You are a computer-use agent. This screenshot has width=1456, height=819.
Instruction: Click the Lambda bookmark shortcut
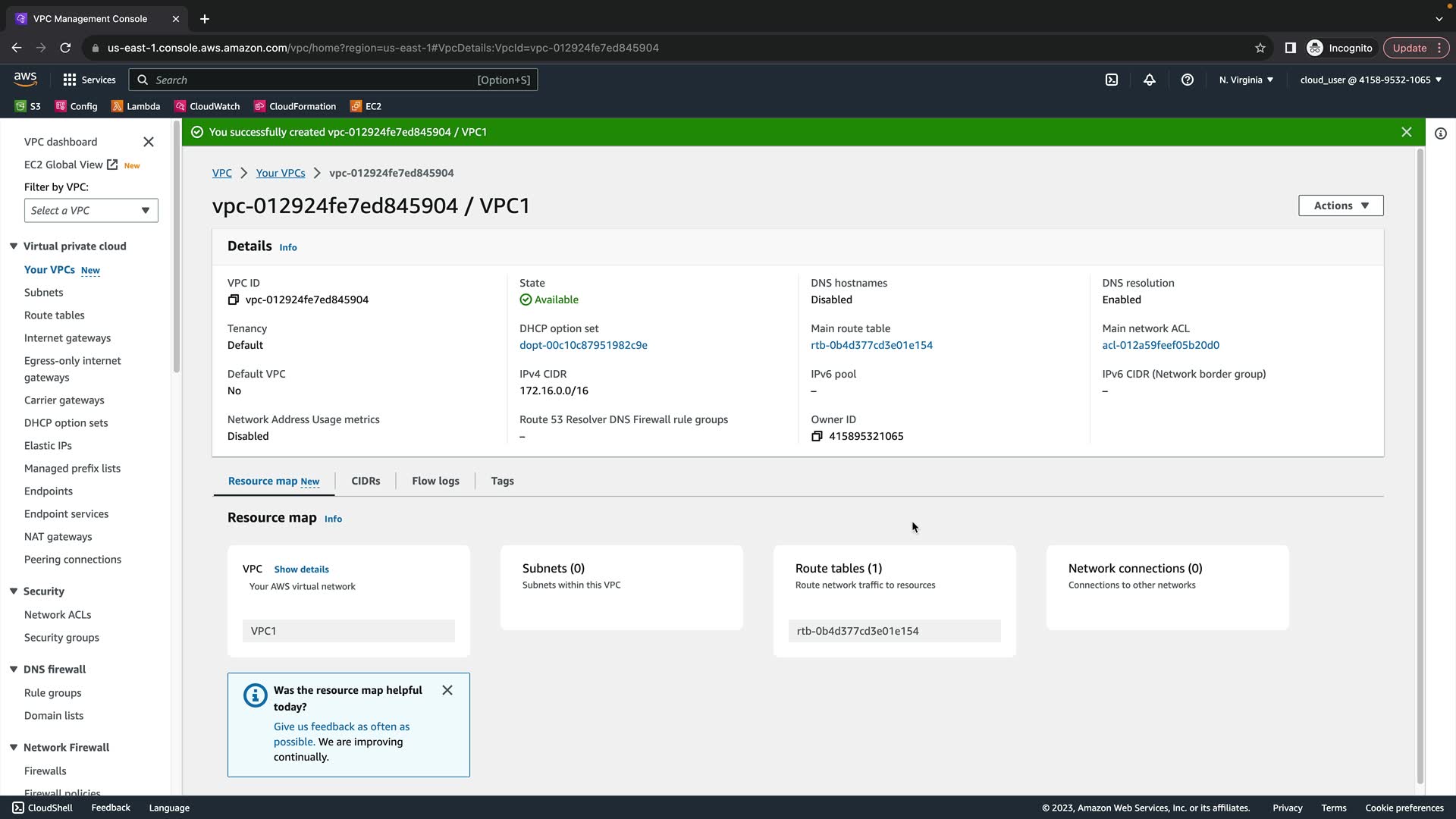point(136,106)
